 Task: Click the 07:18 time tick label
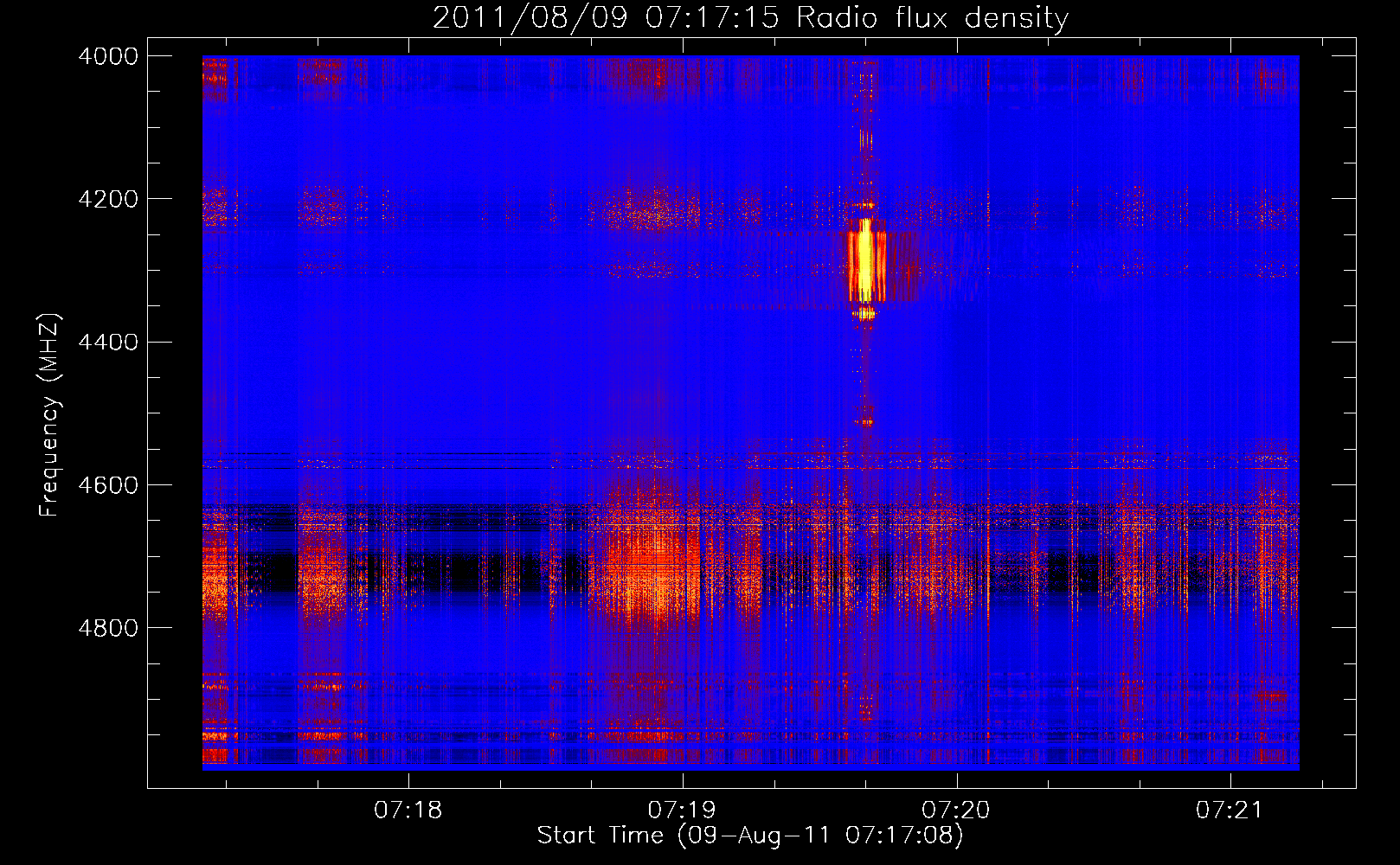click(x=408, y=811)
